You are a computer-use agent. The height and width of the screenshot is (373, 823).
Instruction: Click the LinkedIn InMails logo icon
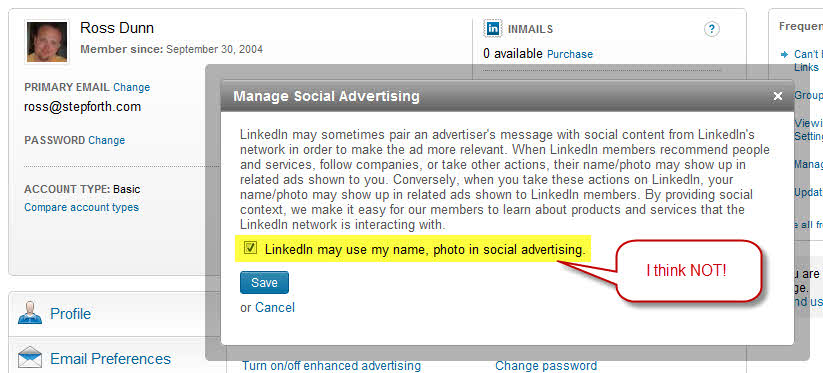click(492, 29)
